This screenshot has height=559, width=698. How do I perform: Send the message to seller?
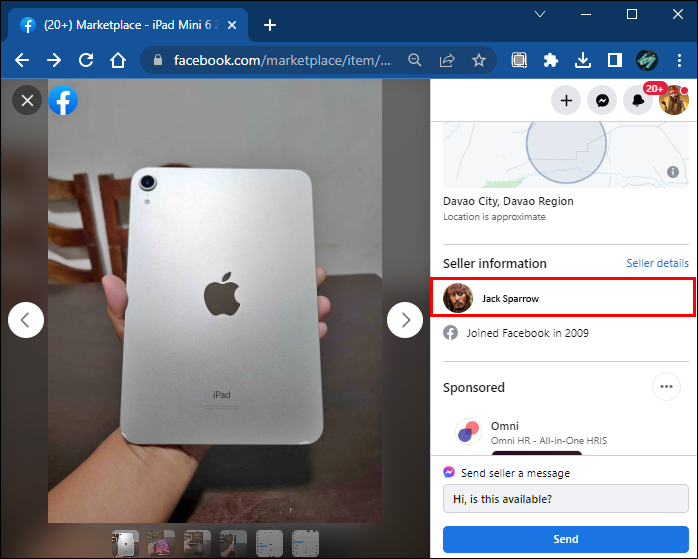tap(566, 539)
